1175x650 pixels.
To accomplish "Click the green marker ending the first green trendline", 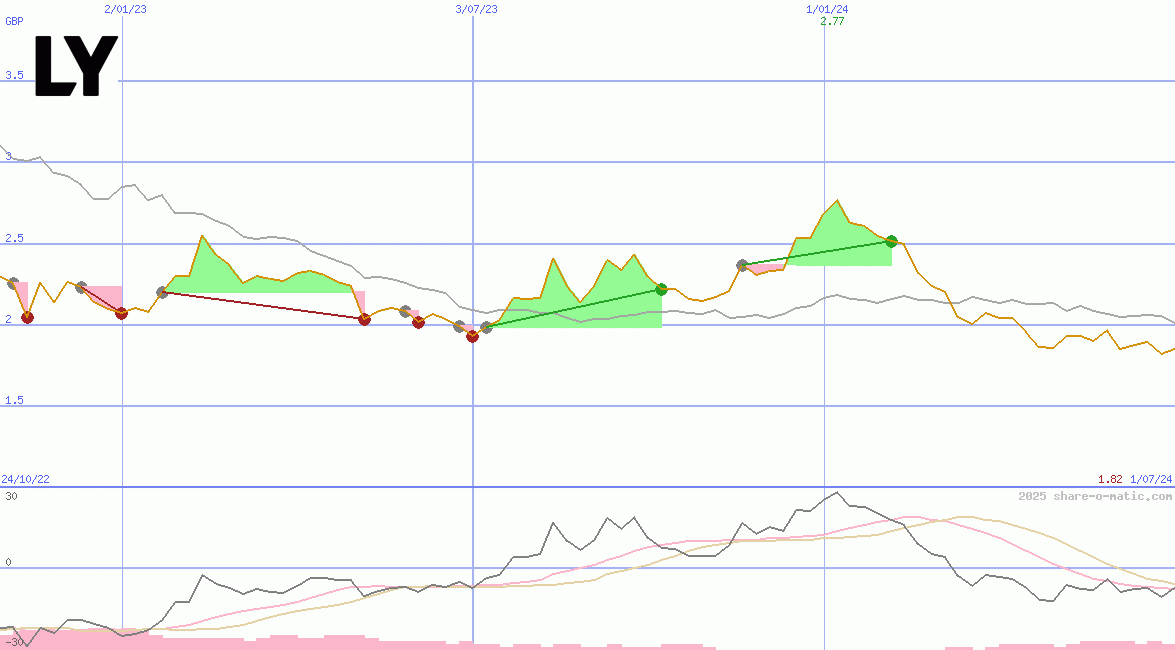I will pyautogui.click(x=661, y=289).
